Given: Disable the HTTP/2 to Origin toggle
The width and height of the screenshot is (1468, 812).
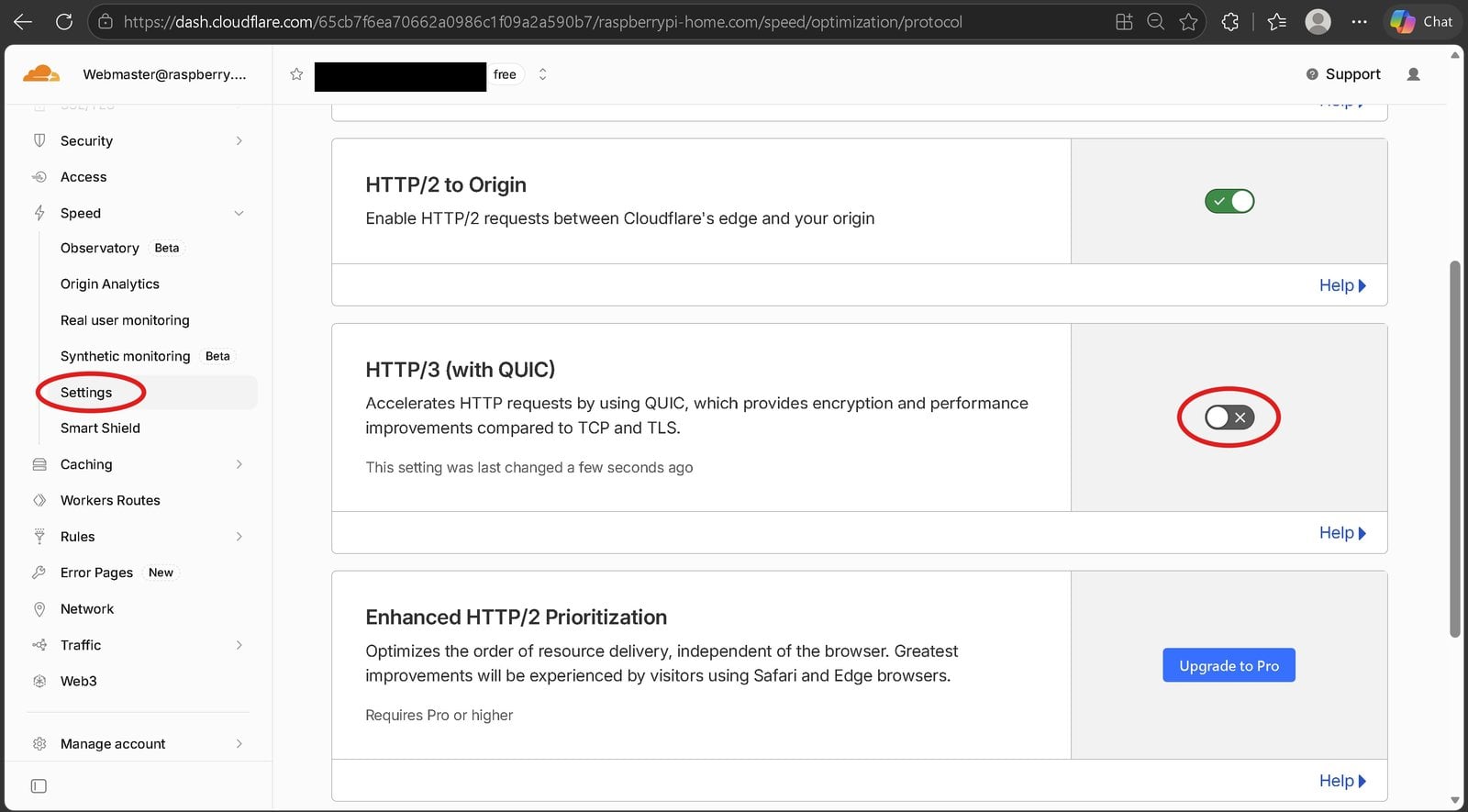Looking at the screenshot, I should 1229,201.
